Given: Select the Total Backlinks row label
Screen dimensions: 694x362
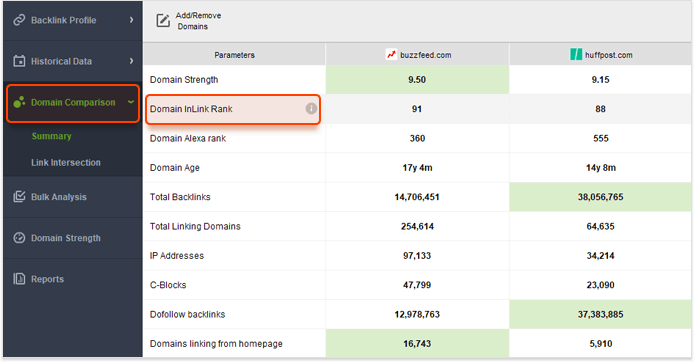Looking at the screenshot, I should coord(180,197).
